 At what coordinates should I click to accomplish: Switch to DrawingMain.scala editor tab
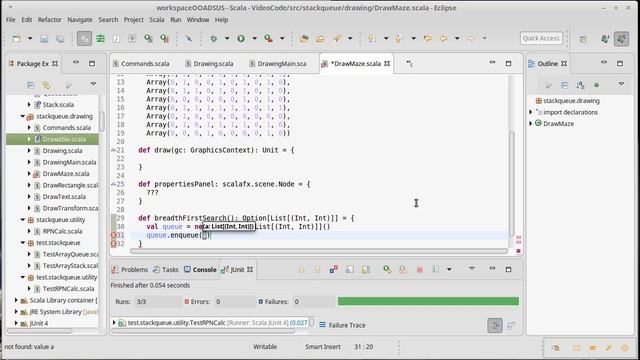coord(278,64)
